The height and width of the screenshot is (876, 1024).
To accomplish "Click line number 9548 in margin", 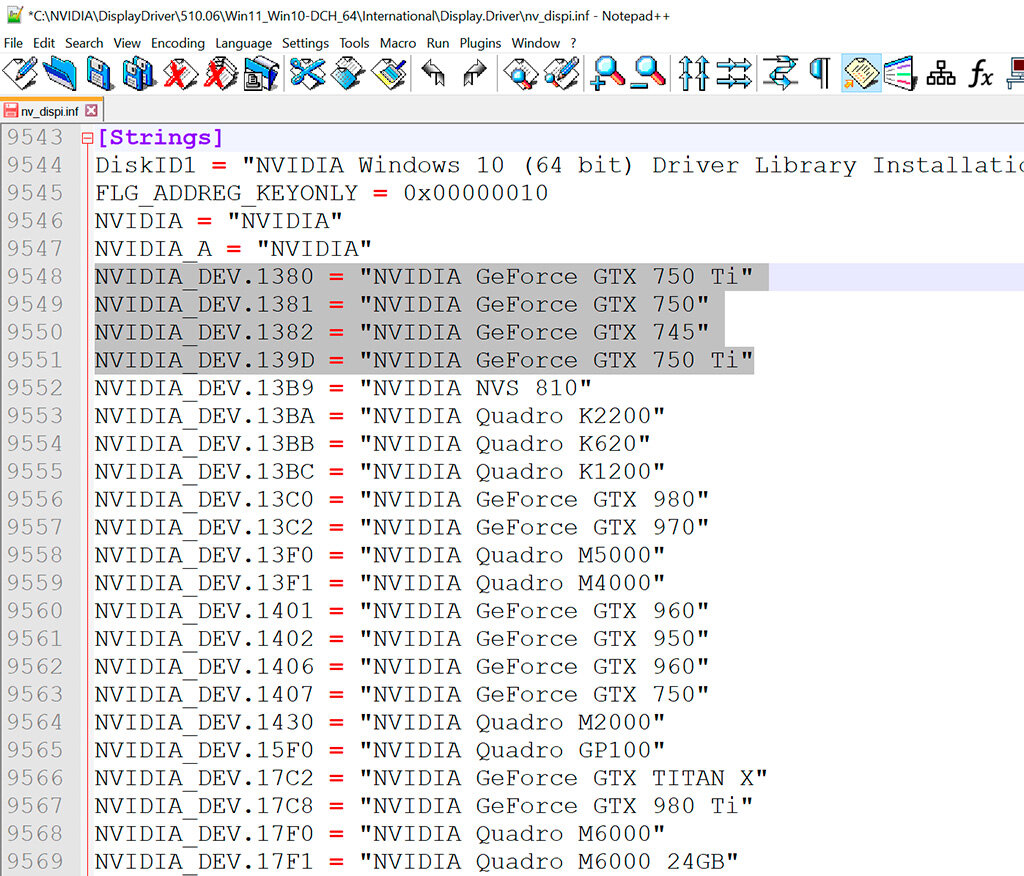I will click(x=35, y=276).
